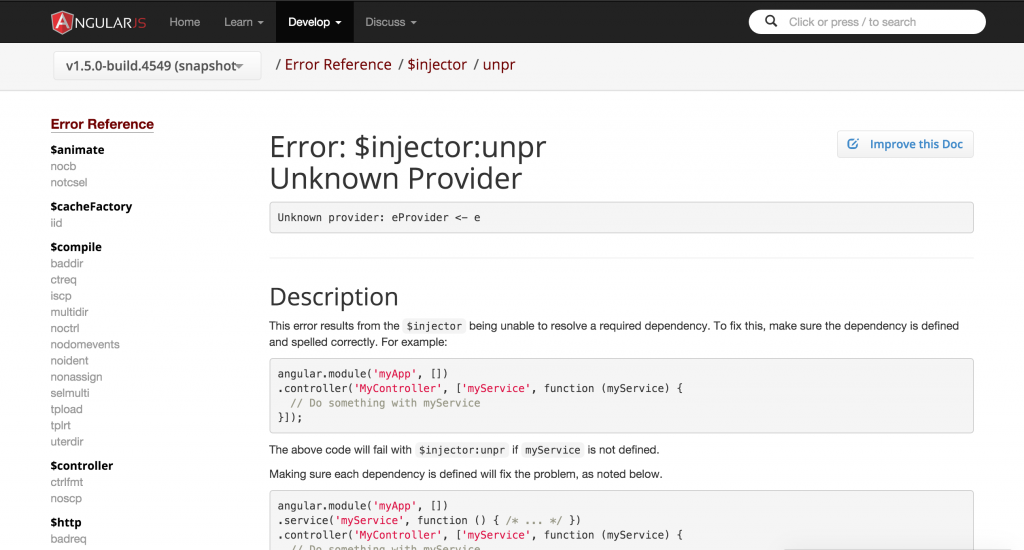The height and width of the screenshot is (550, 1024).
Task: Open the multidir error entry
Action: (x=69, y=312)
